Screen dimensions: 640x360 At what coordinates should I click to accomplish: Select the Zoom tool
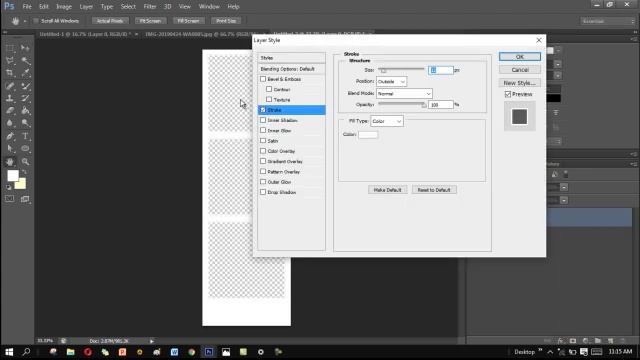pyautogui.click(x=25, y=162)
